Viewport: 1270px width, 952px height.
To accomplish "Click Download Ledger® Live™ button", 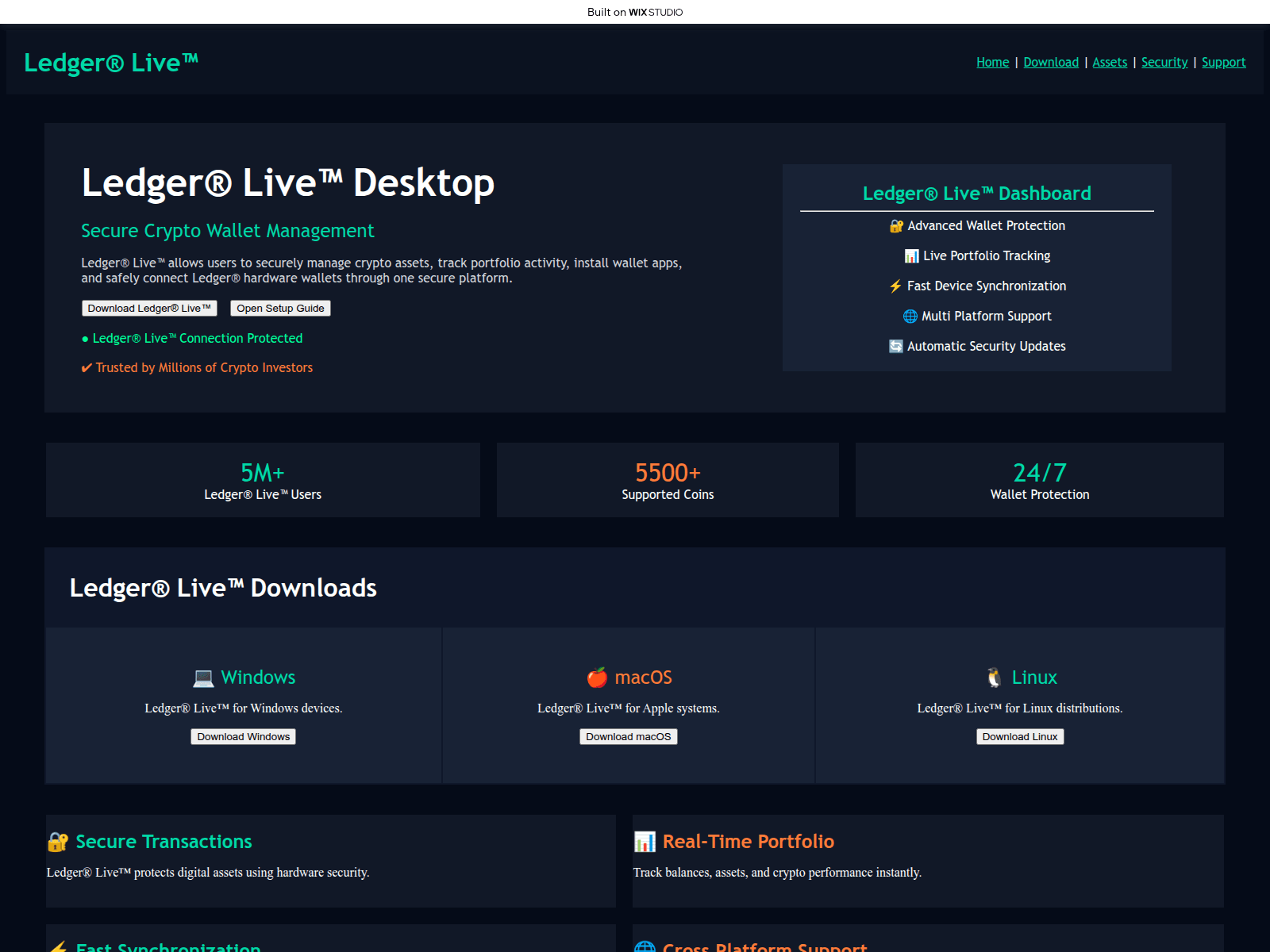I will tap(149, 308).
